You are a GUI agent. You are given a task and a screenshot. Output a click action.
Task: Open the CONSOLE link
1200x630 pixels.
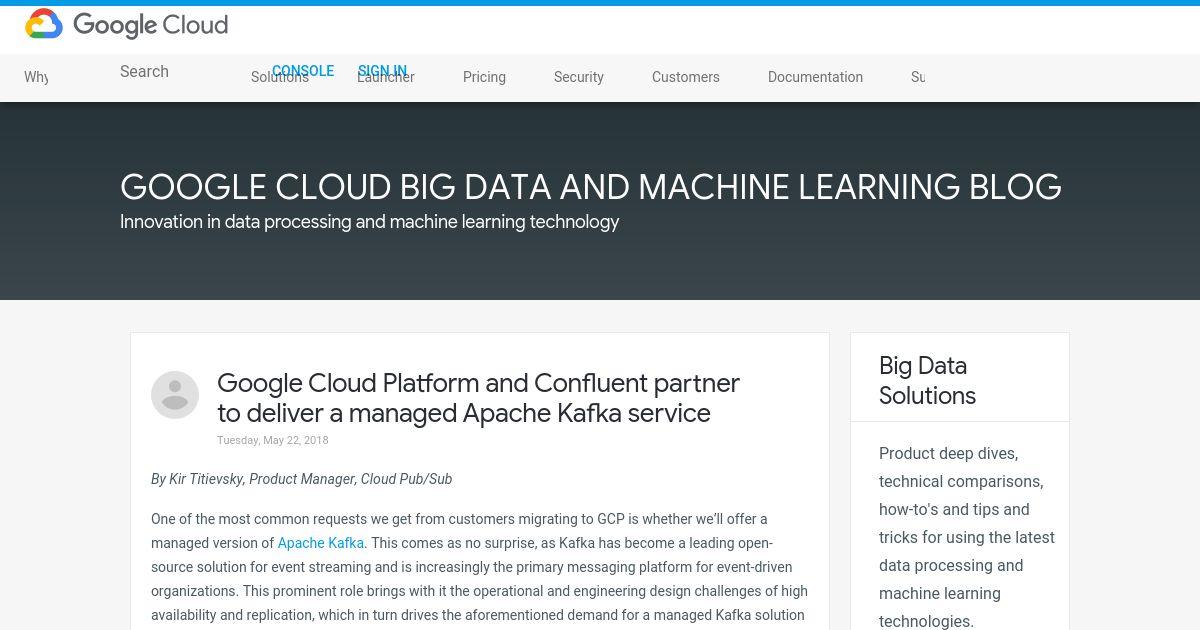(303, 71)
